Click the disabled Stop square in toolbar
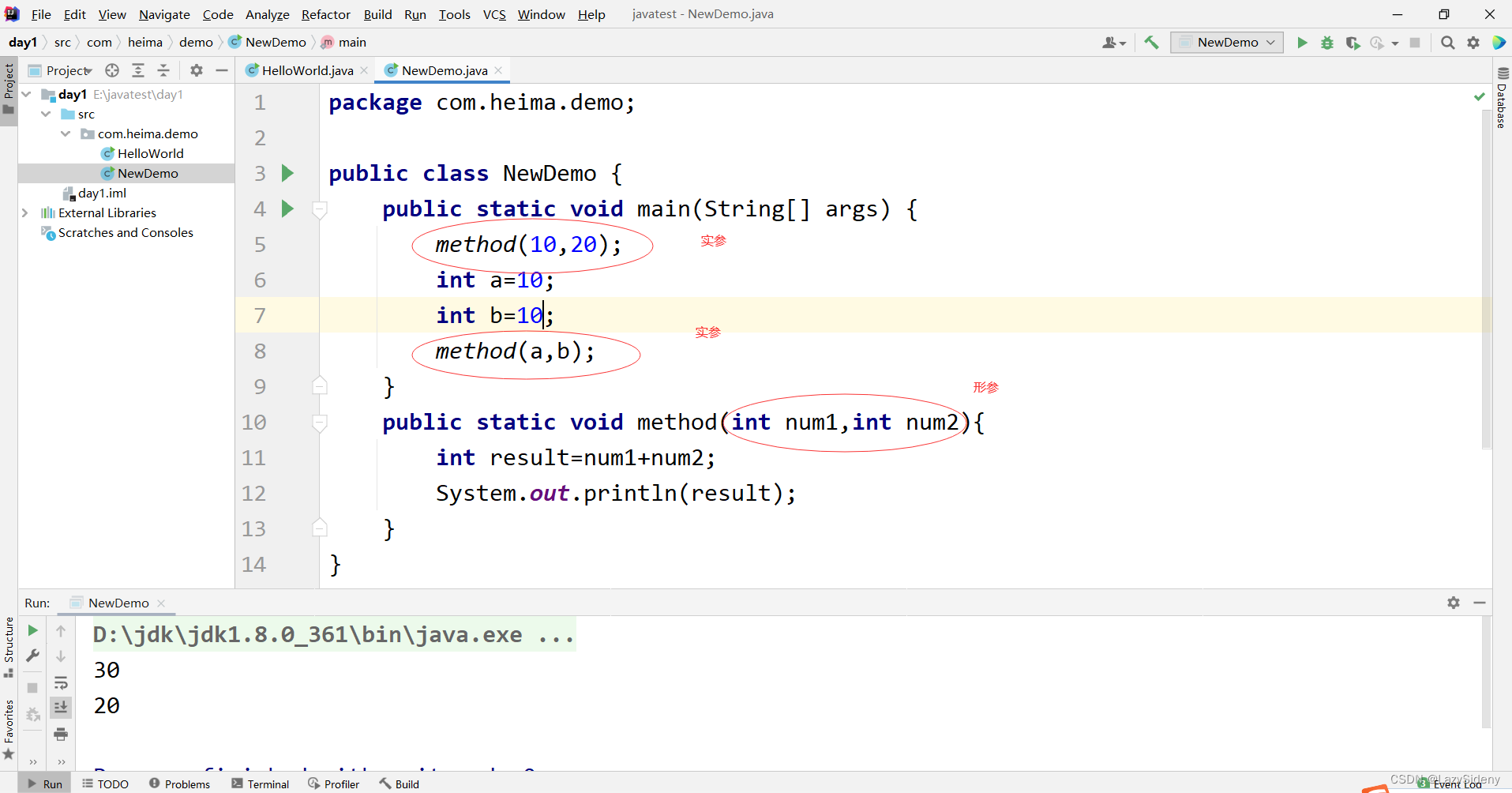The height and width of the screenshot is (793, 1512). 1415,43
